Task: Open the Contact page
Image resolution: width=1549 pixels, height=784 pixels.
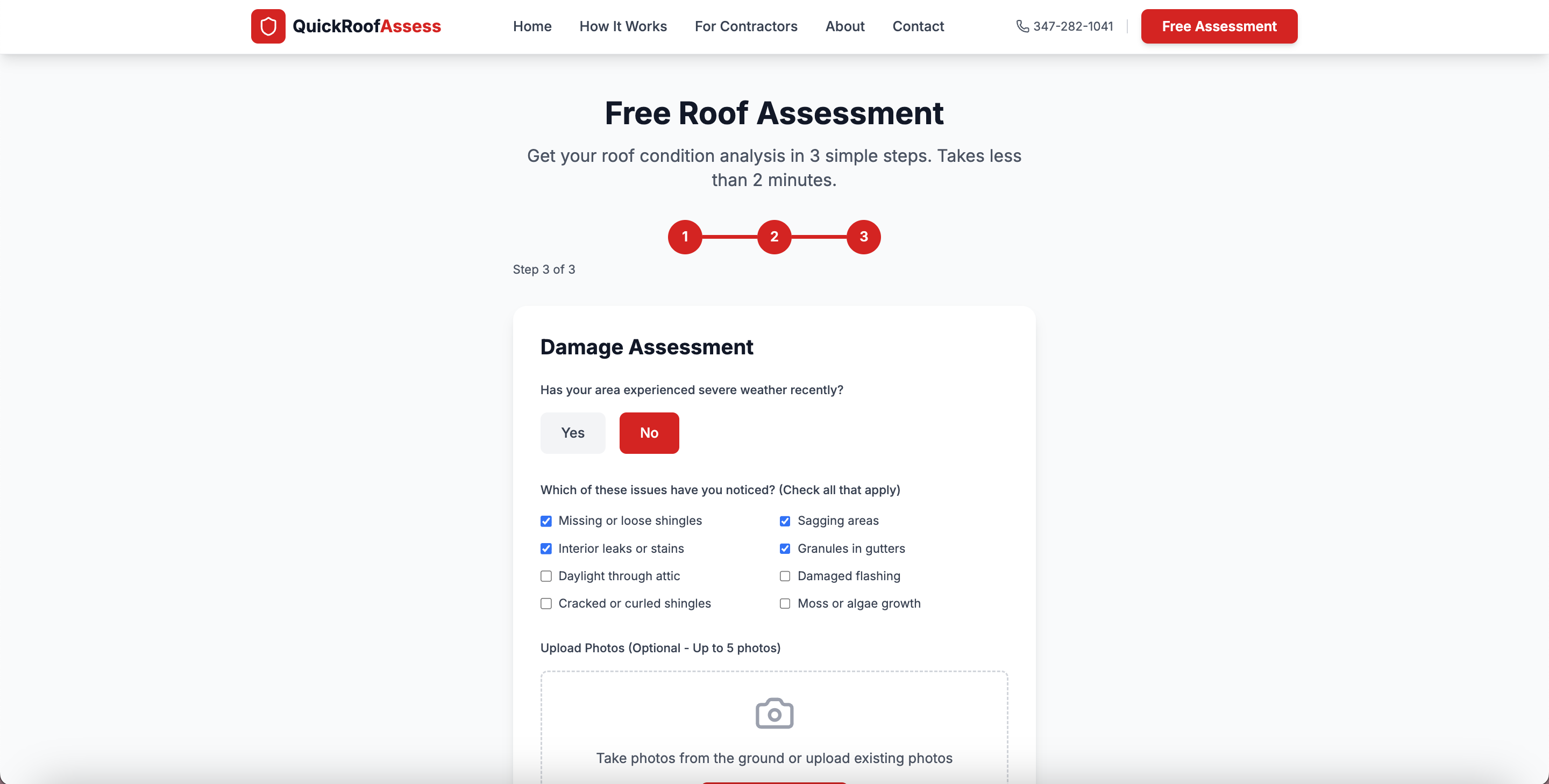Action: click(x=918, y=26)
